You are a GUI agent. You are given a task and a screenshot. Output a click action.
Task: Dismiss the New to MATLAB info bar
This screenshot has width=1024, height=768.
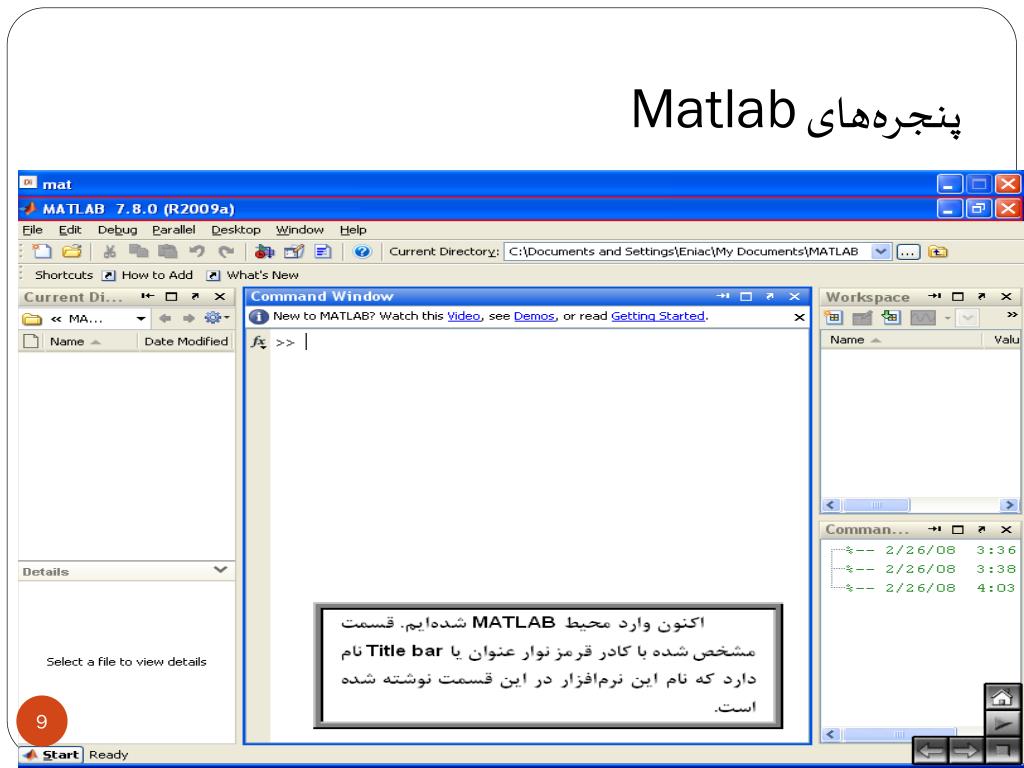(x=799, y=317)
